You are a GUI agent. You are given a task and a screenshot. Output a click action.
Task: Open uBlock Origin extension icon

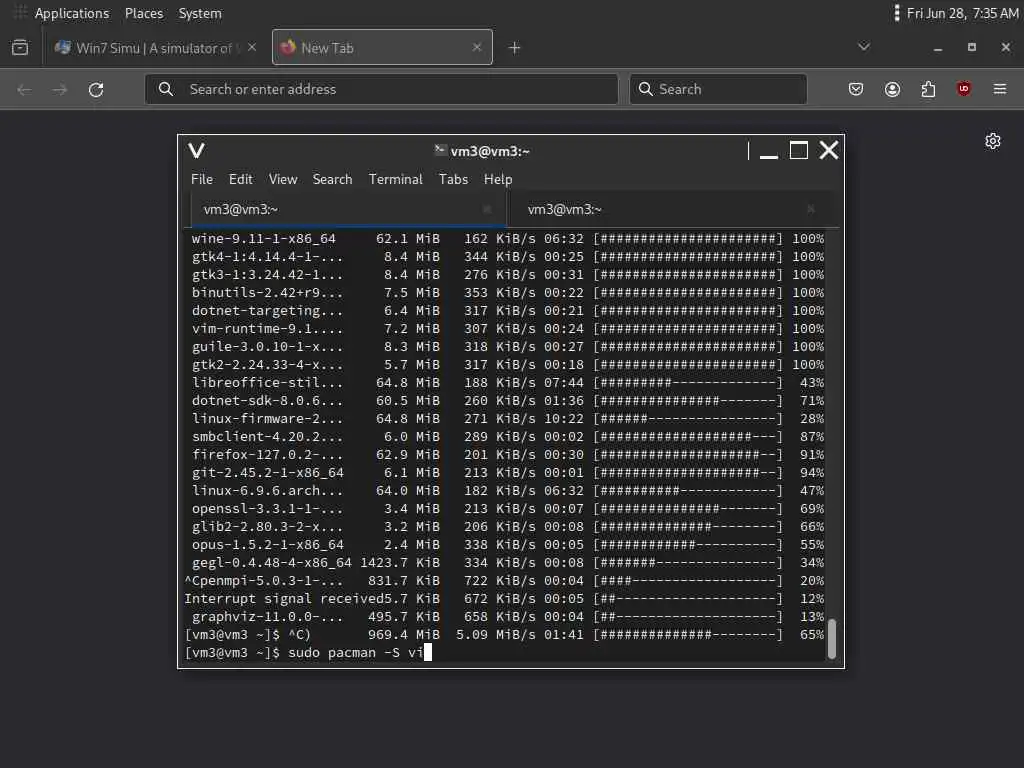pyautogui.click(x=964, y=89)
